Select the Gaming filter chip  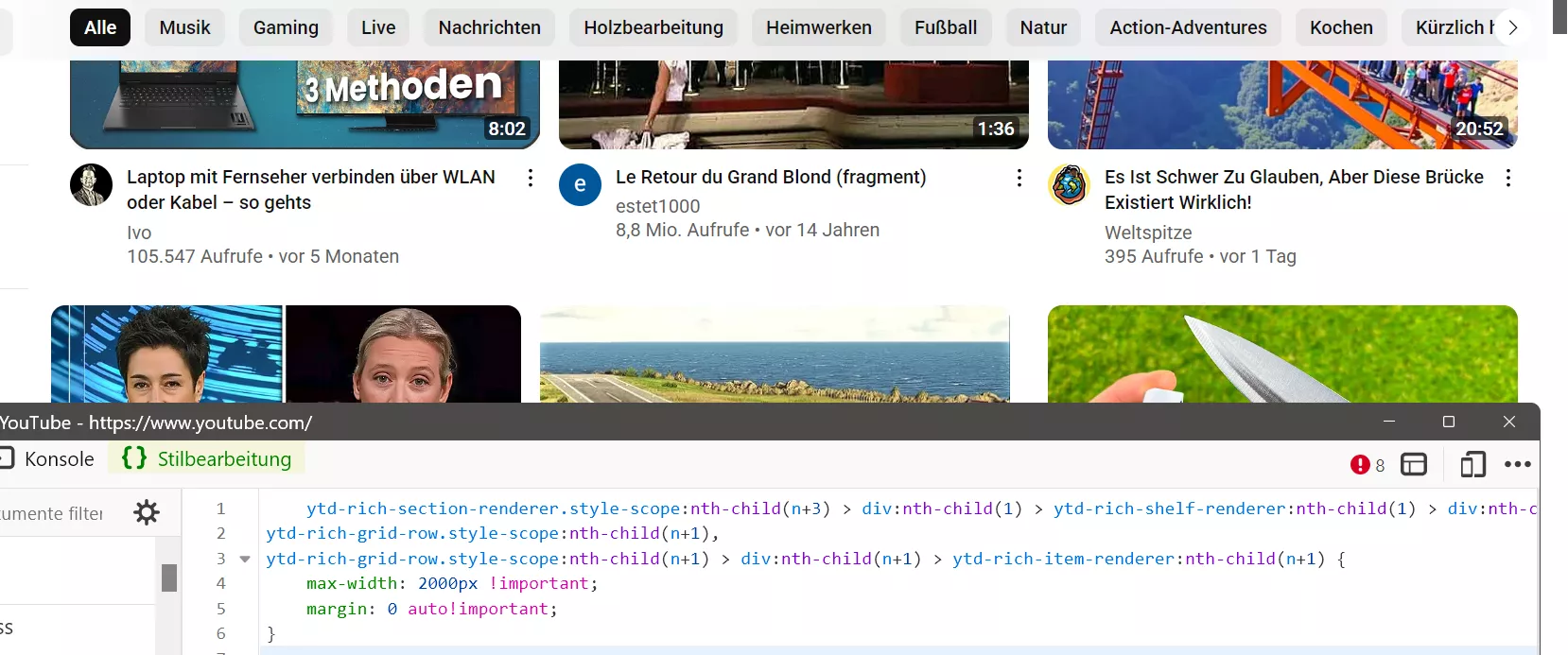pos(286,27)
